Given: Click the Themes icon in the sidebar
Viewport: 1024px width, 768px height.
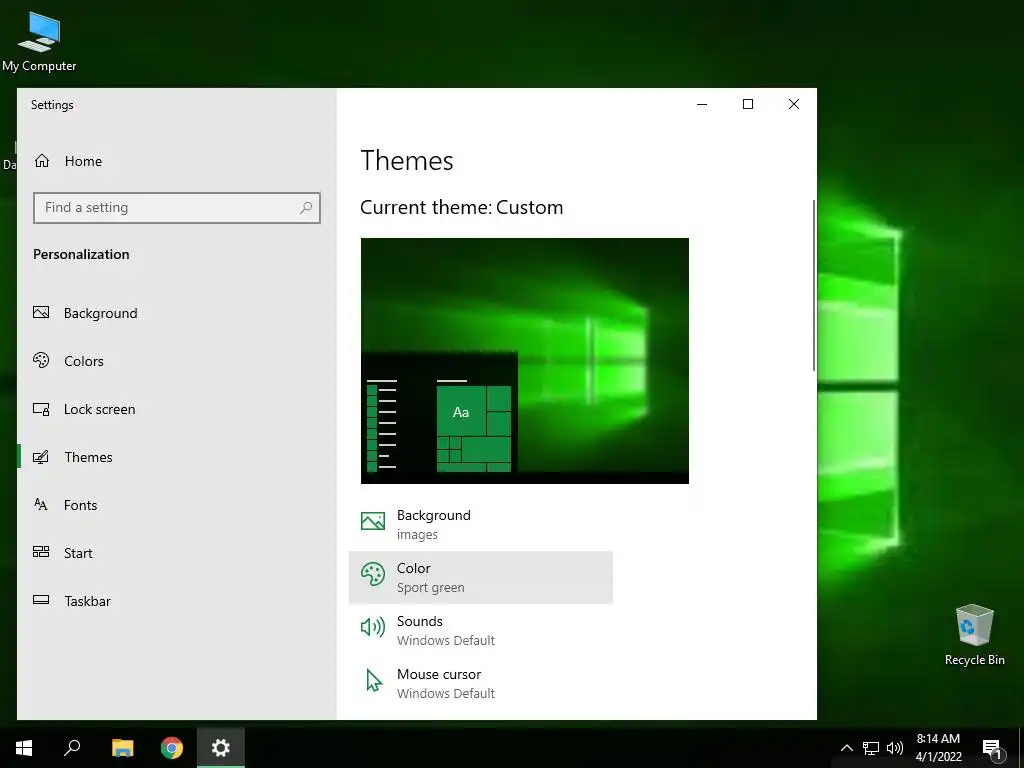Looking at the screenshot, I should point(41,457).
